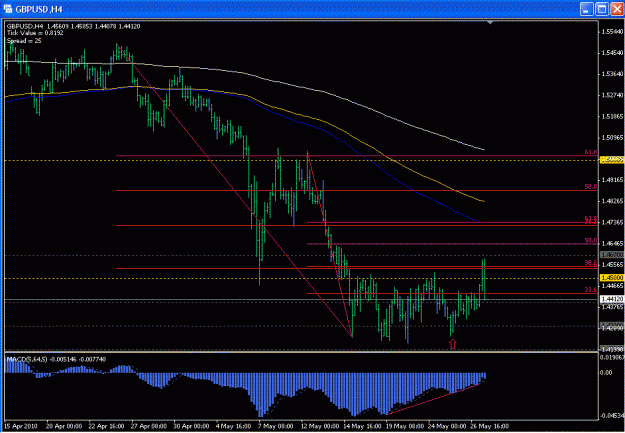Minimize the GBPUSD,H4 chart window
This screenshot has width=625, height=433.
(x=587, y=9)
